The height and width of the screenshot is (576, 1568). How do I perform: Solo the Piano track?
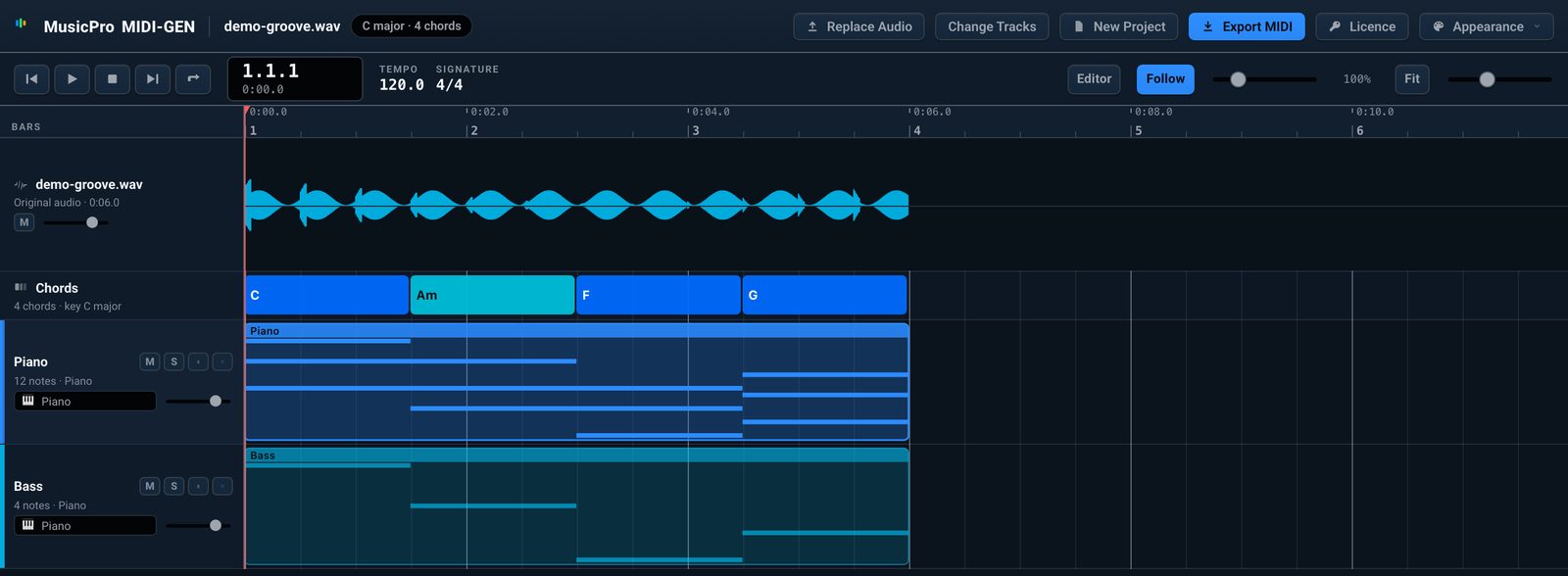point(174,361)
